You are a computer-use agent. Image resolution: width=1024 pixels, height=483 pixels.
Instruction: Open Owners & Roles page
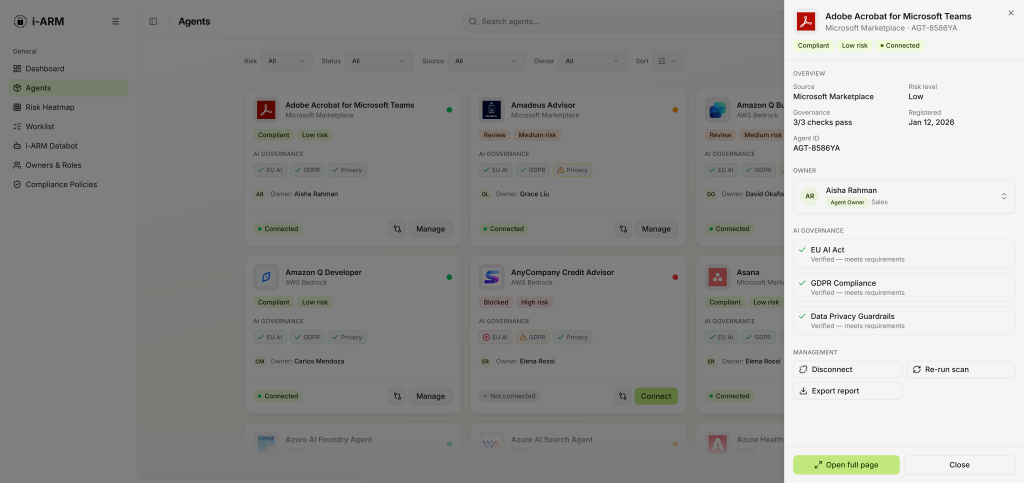(x=68, y=165)
